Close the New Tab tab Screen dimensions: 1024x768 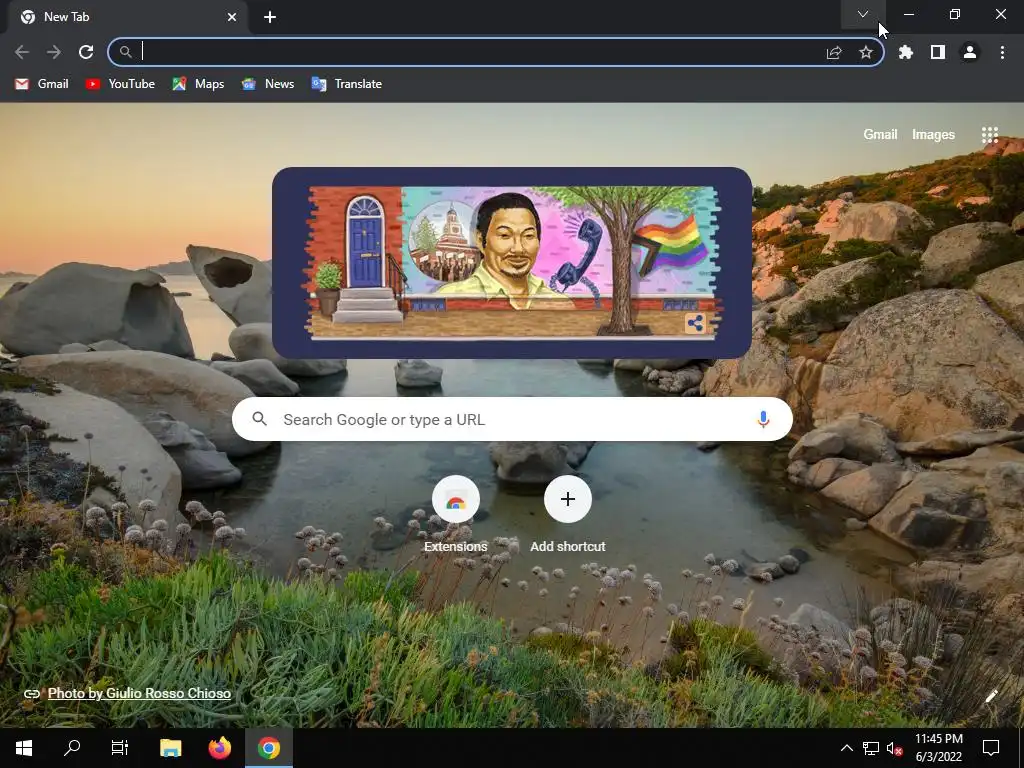click(x=232, y=17)
